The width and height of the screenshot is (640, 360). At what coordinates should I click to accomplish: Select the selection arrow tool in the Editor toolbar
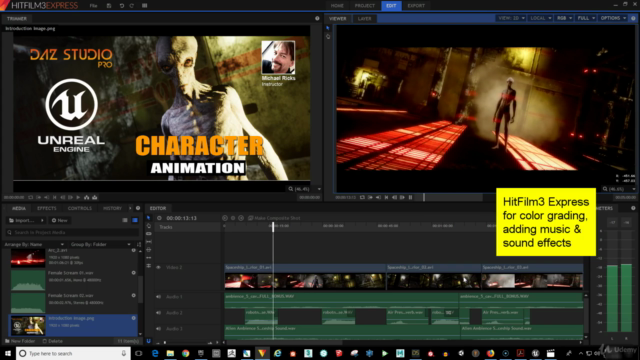tap(149, 218)
